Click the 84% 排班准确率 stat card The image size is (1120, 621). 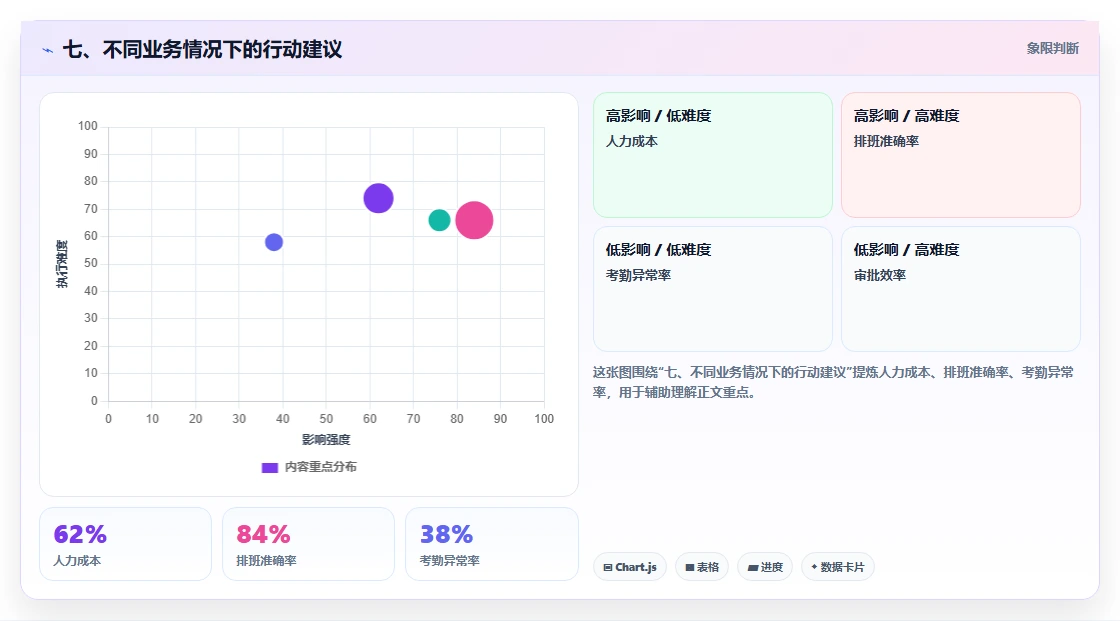(309, 544)
